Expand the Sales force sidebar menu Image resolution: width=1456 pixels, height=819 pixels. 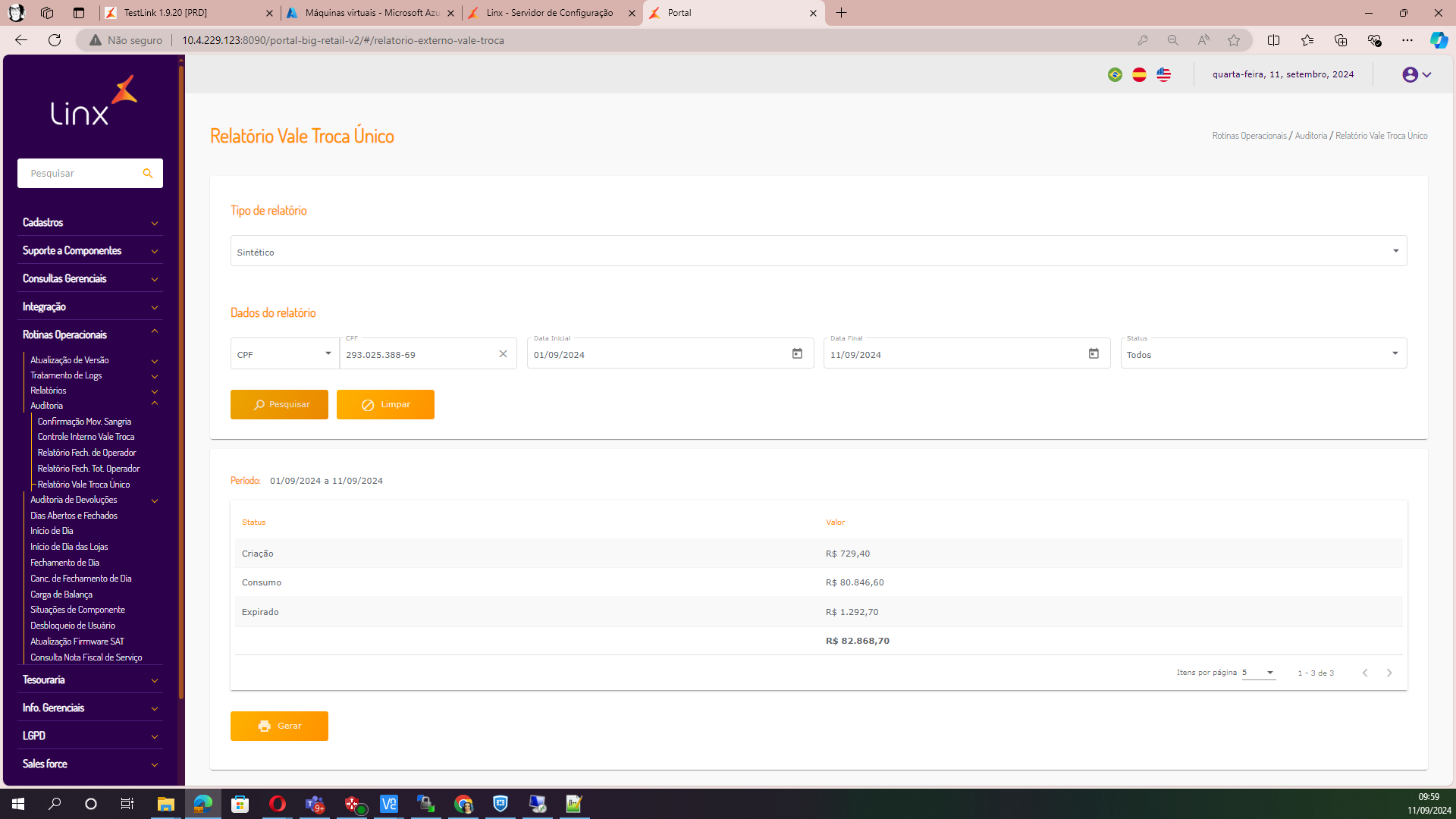[89, 764]
